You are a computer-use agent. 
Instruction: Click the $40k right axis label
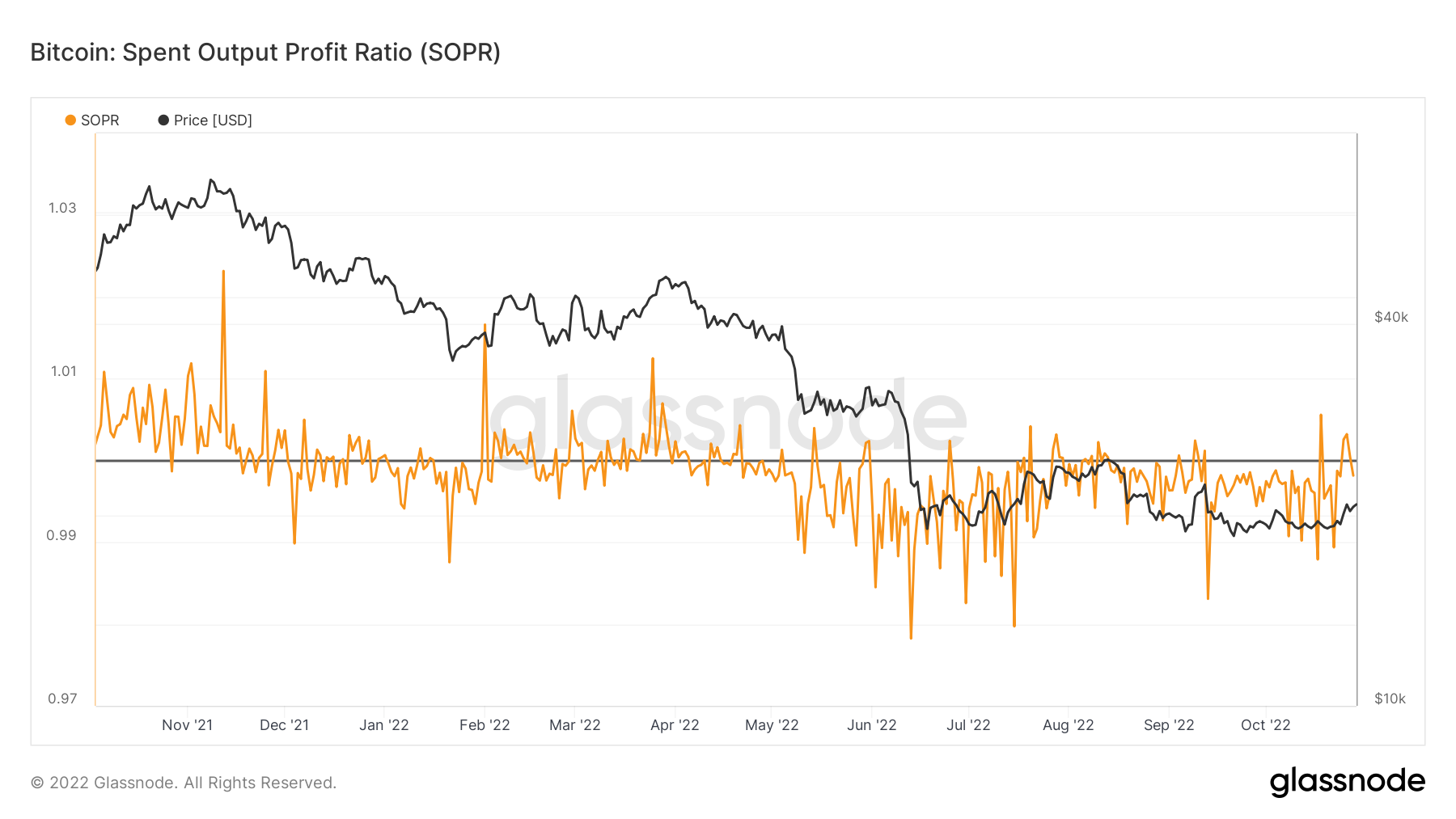(x=1391, y=318)
